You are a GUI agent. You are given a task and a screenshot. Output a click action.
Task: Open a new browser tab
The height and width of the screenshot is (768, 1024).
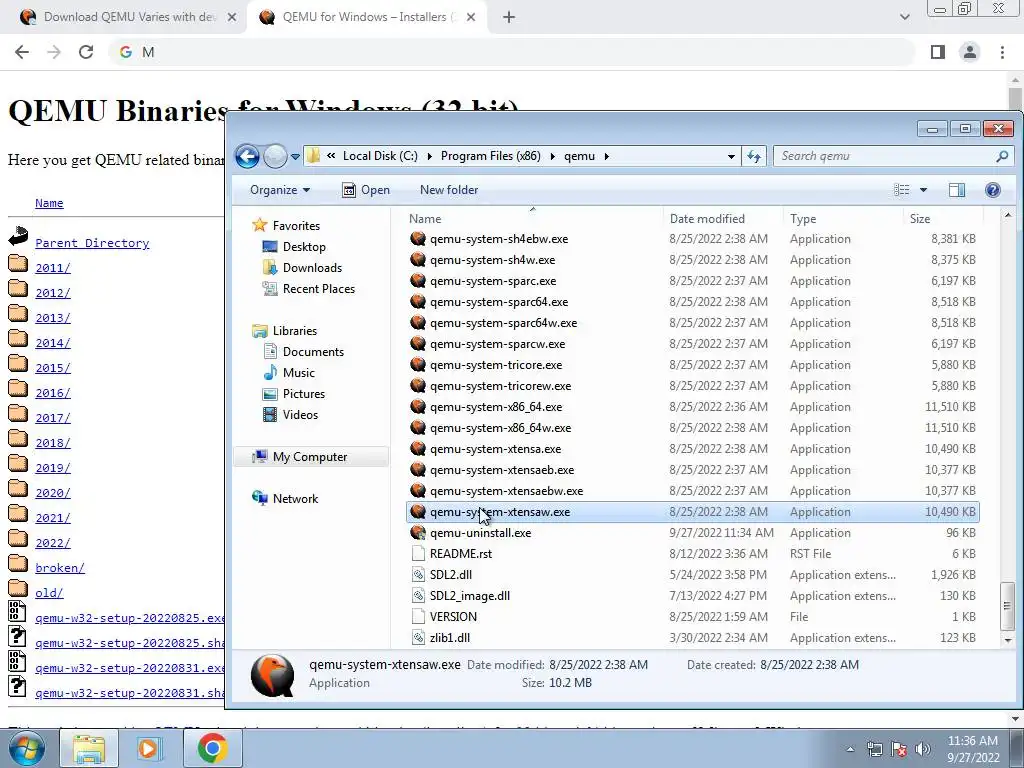click(x=509, y=17)
